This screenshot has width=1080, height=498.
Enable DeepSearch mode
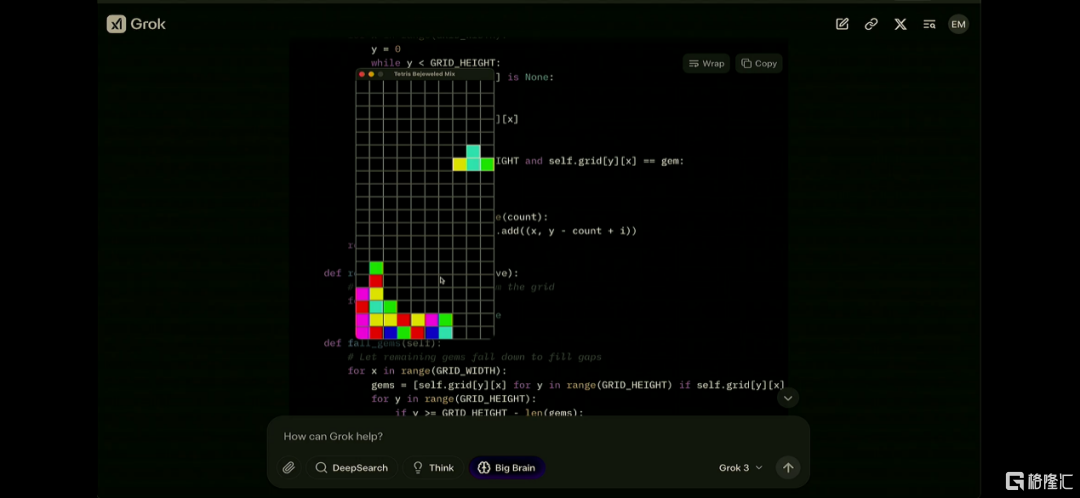pyautogui.click(x=352, y=468)
